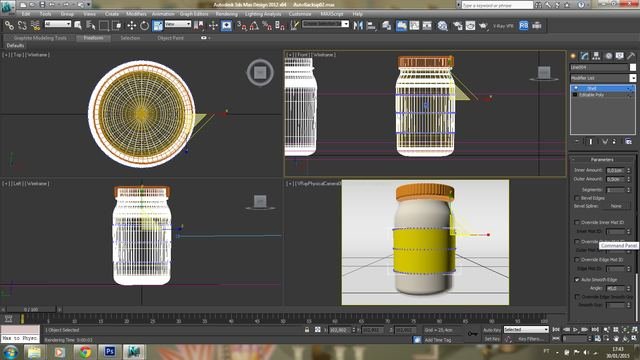Toggle Shell modifier lightbulb in stack
This screenshot has height=360, width=640.
576,88
